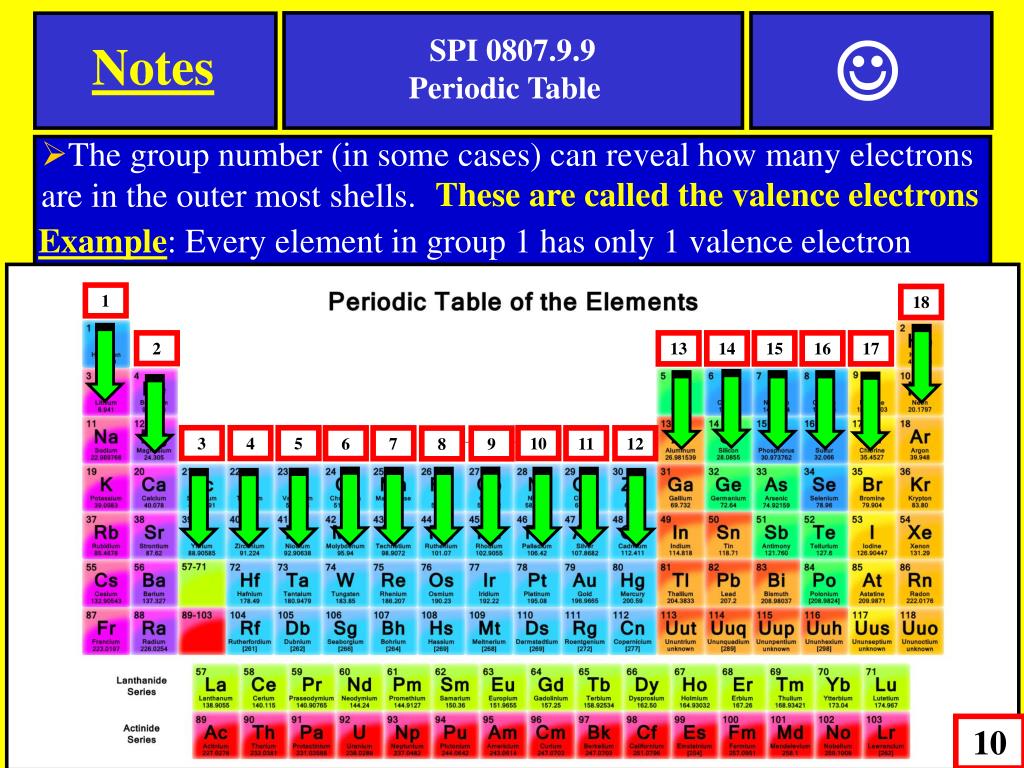Click the underlined Notes heading
This screenshot has width=1024, height=768.
(x=153, y=69)
